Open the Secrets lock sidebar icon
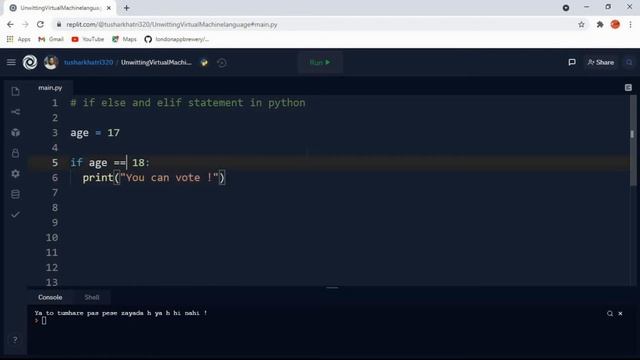Image resolution: width=640 pixels, height=360 pixels. point(16,153)
